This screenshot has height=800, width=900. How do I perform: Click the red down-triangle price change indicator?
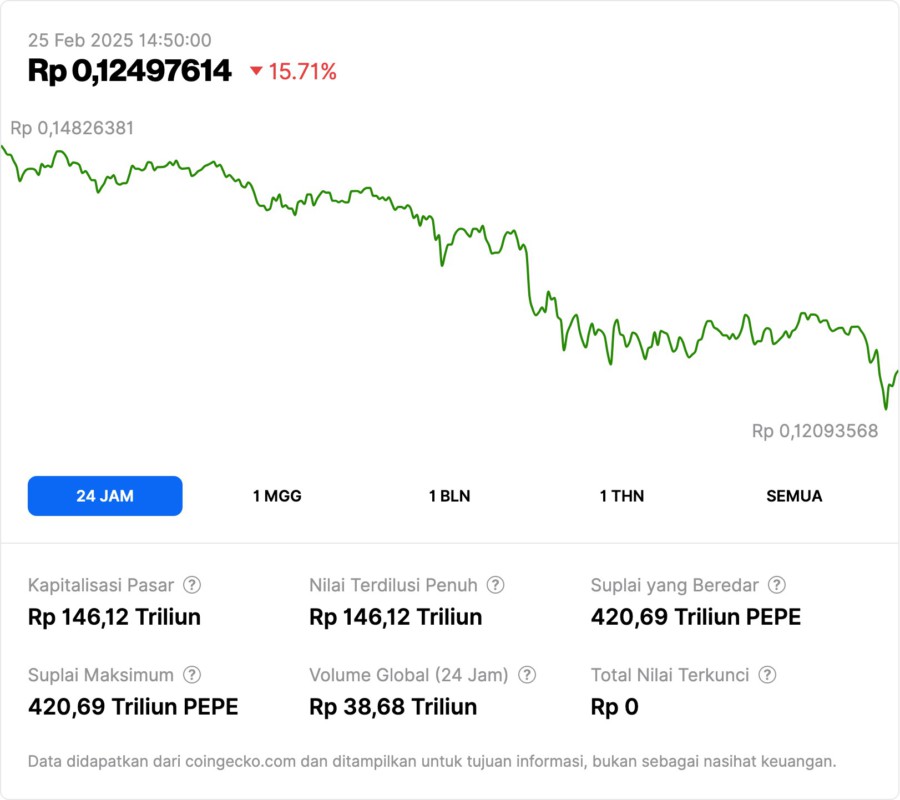[256, 71]
